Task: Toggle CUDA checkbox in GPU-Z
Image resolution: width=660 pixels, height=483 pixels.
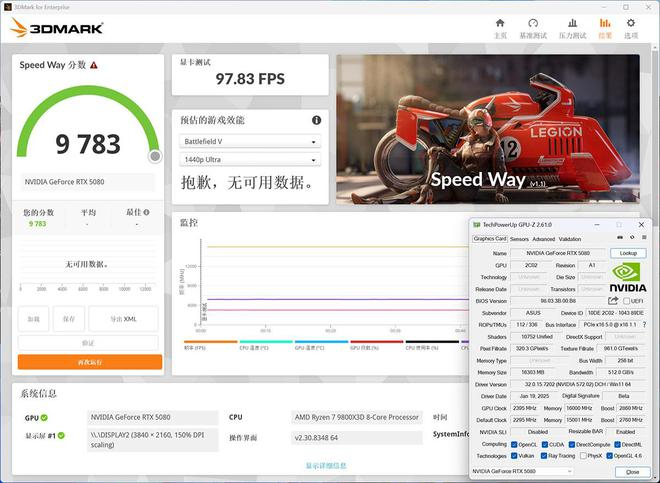Action: tap(544, 444)
